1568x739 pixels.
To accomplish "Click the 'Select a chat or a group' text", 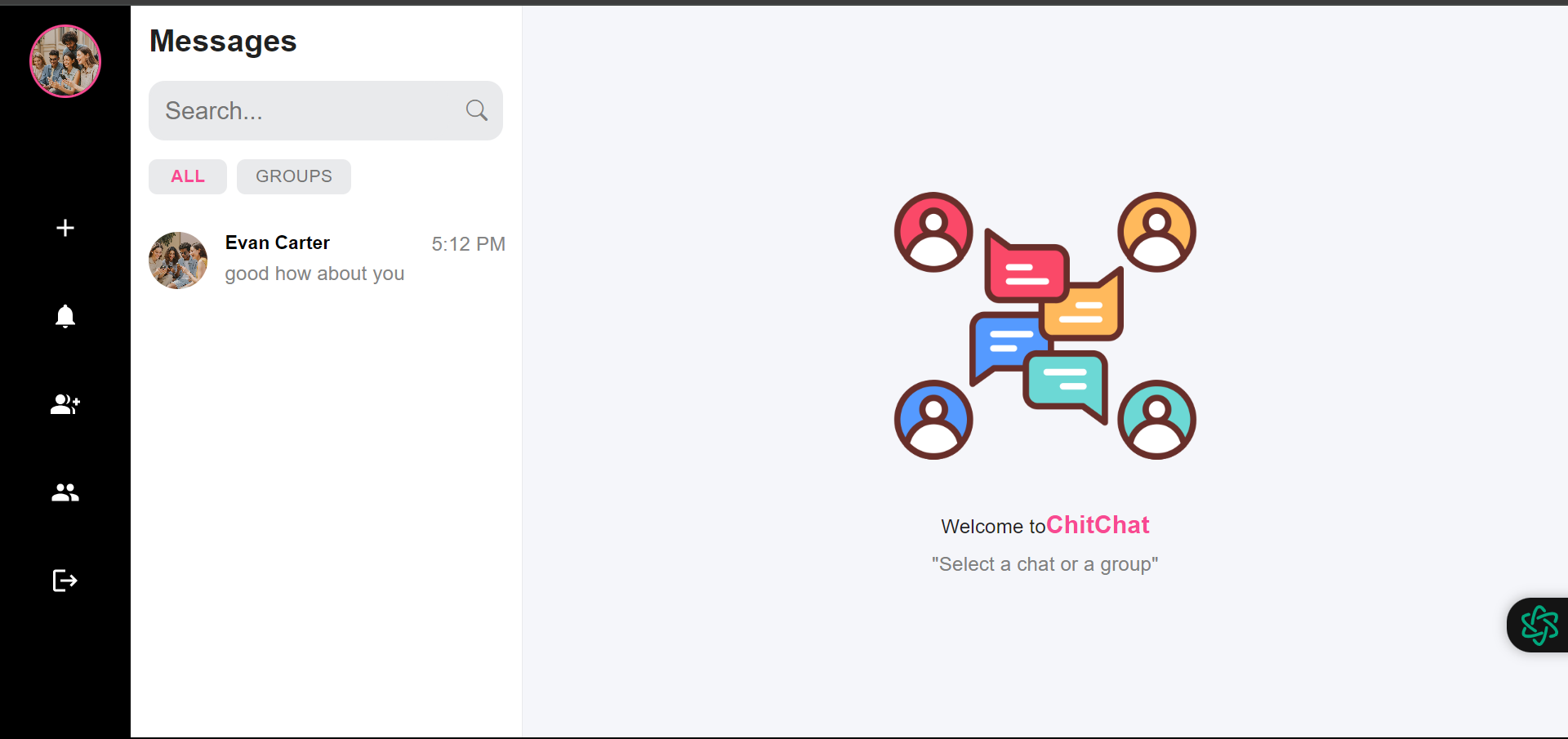I will pos(1045,564).
